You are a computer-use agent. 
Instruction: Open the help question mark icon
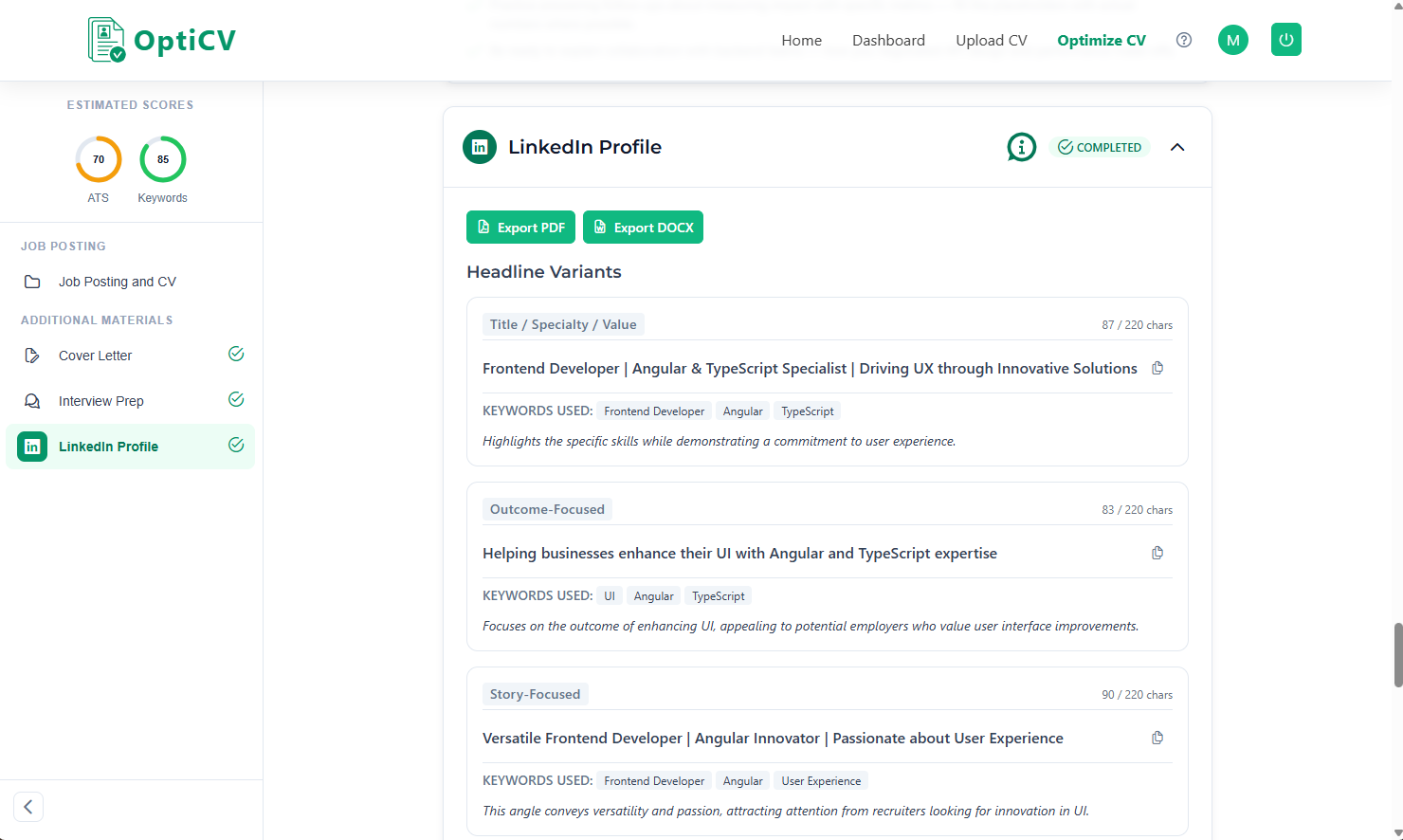[x=1184, y=40]
